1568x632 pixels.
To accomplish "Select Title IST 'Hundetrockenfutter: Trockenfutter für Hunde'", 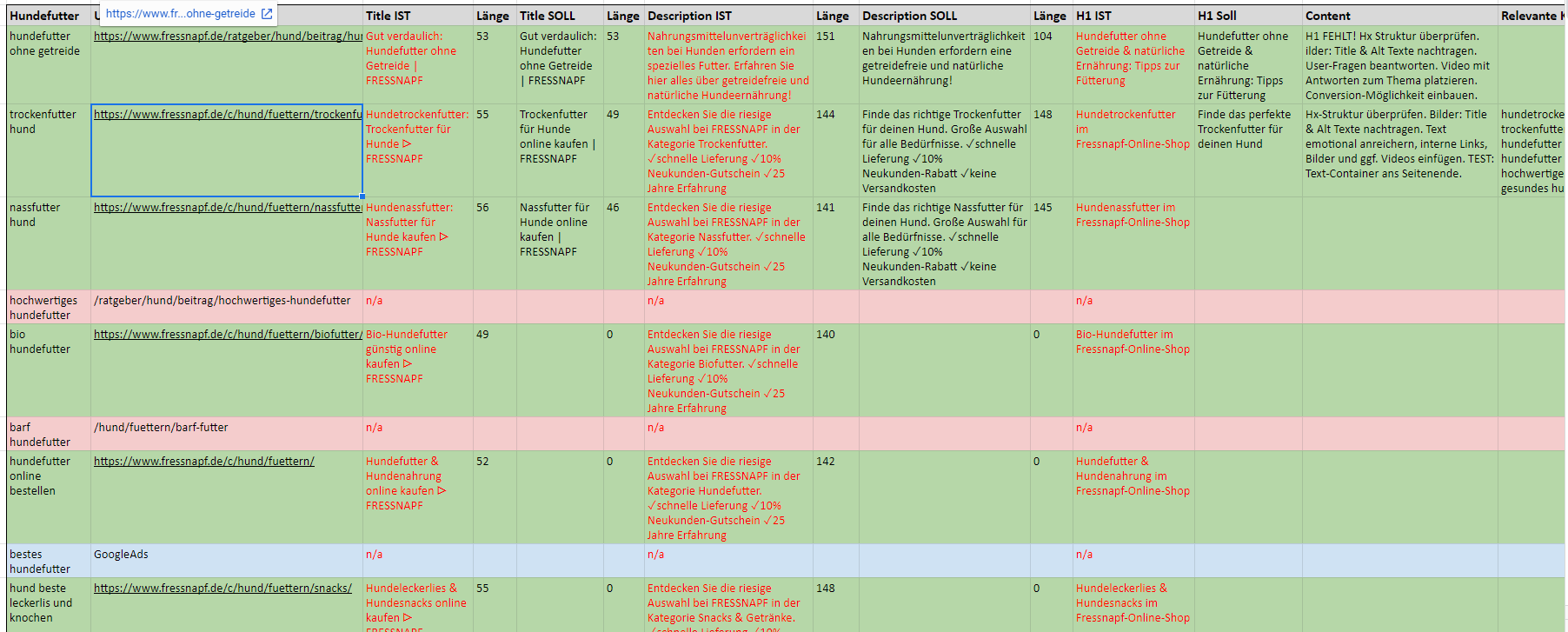I will tap(418, 151).
